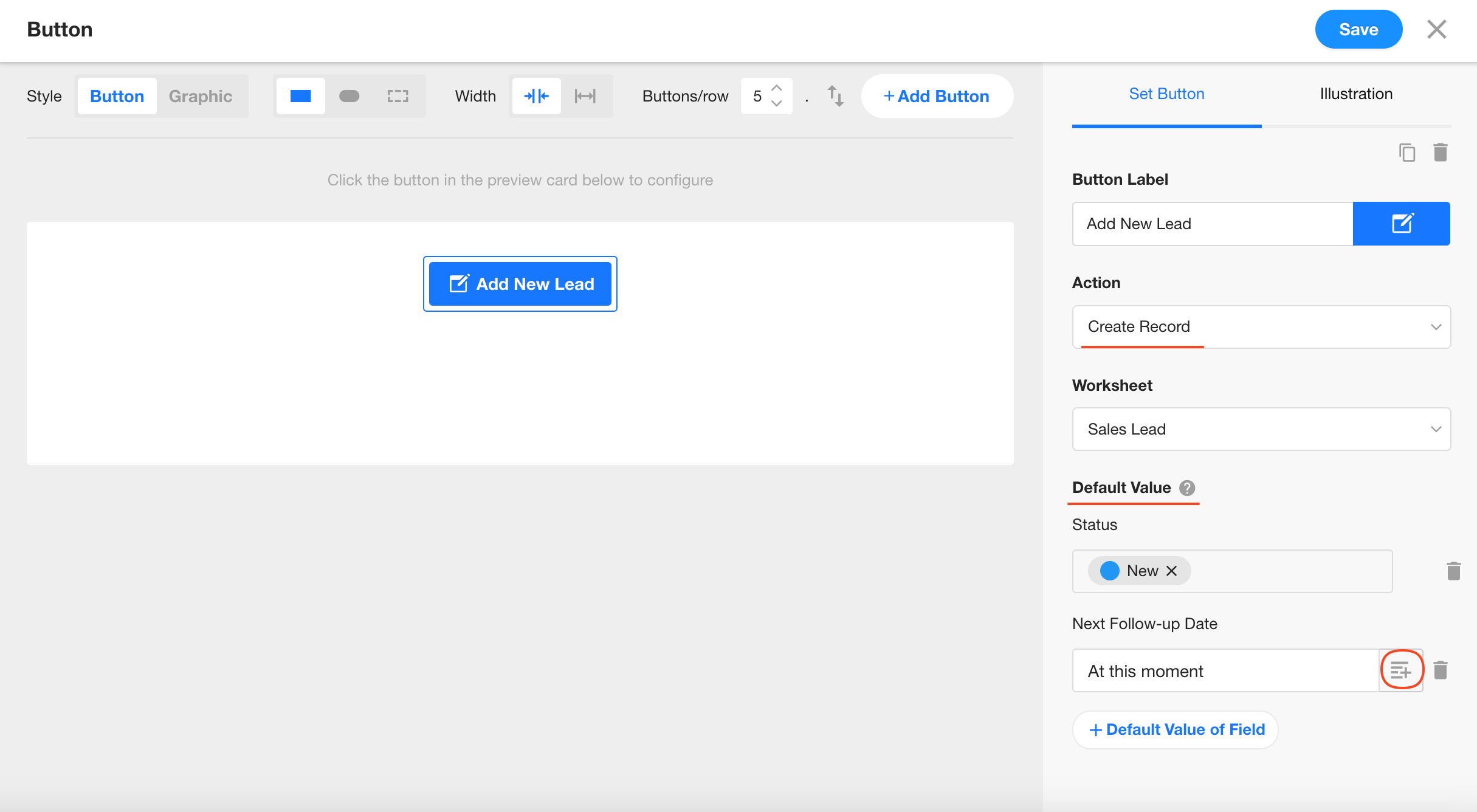Image resolution: width=1477 pixels, height=812 pixels.
Task: Set width to fit content
Action: click(x=536, y=96)
